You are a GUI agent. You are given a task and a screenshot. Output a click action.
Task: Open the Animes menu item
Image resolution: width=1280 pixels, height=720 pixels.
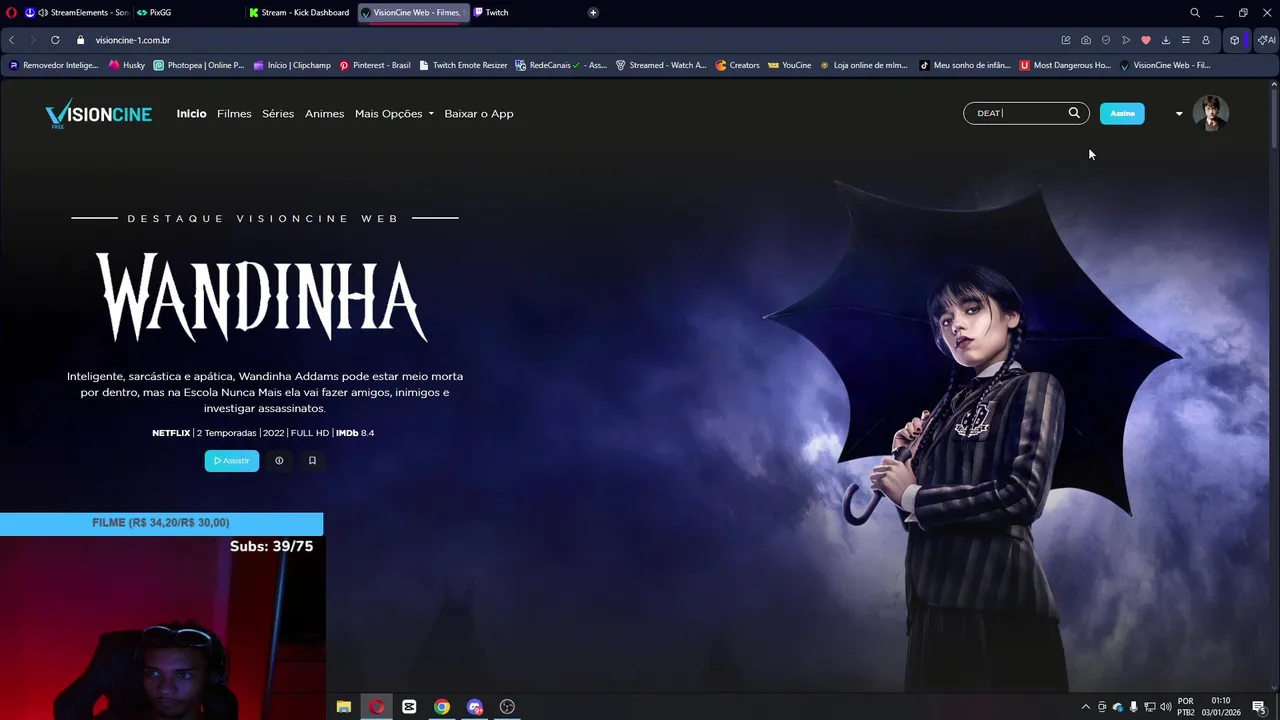point(324,114)
